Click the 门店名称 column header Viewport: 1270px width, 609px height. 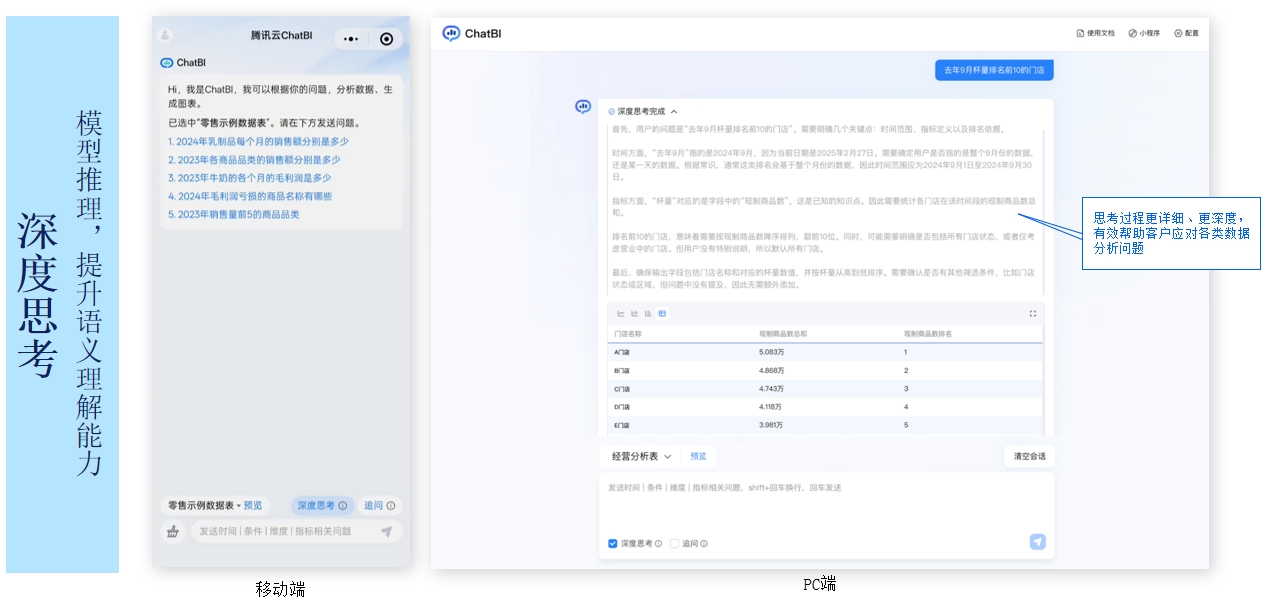pyautogui.click(x=628, y=333)
